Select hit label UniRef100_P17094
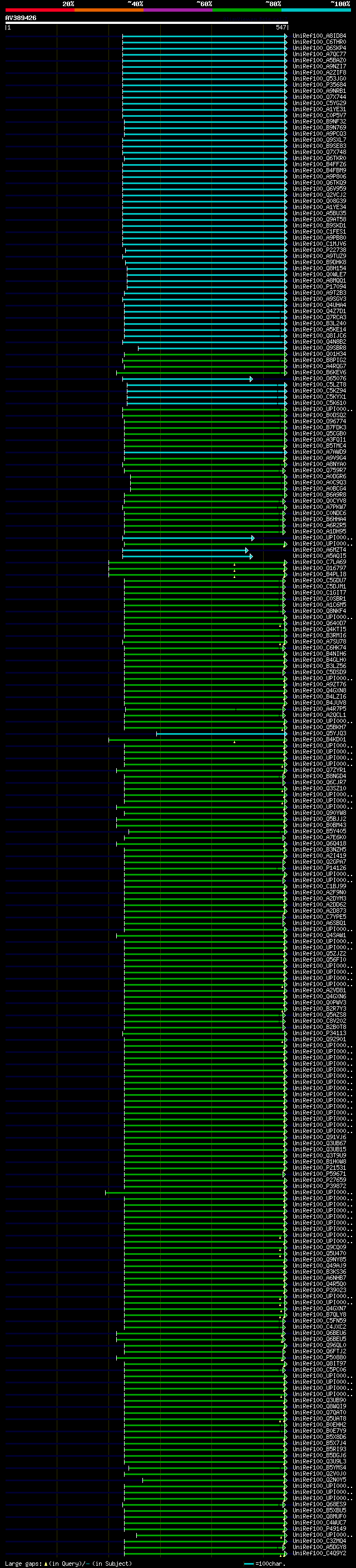This screenshot has height=1568, width=356. pyautogui.click(x=319, y=286)
